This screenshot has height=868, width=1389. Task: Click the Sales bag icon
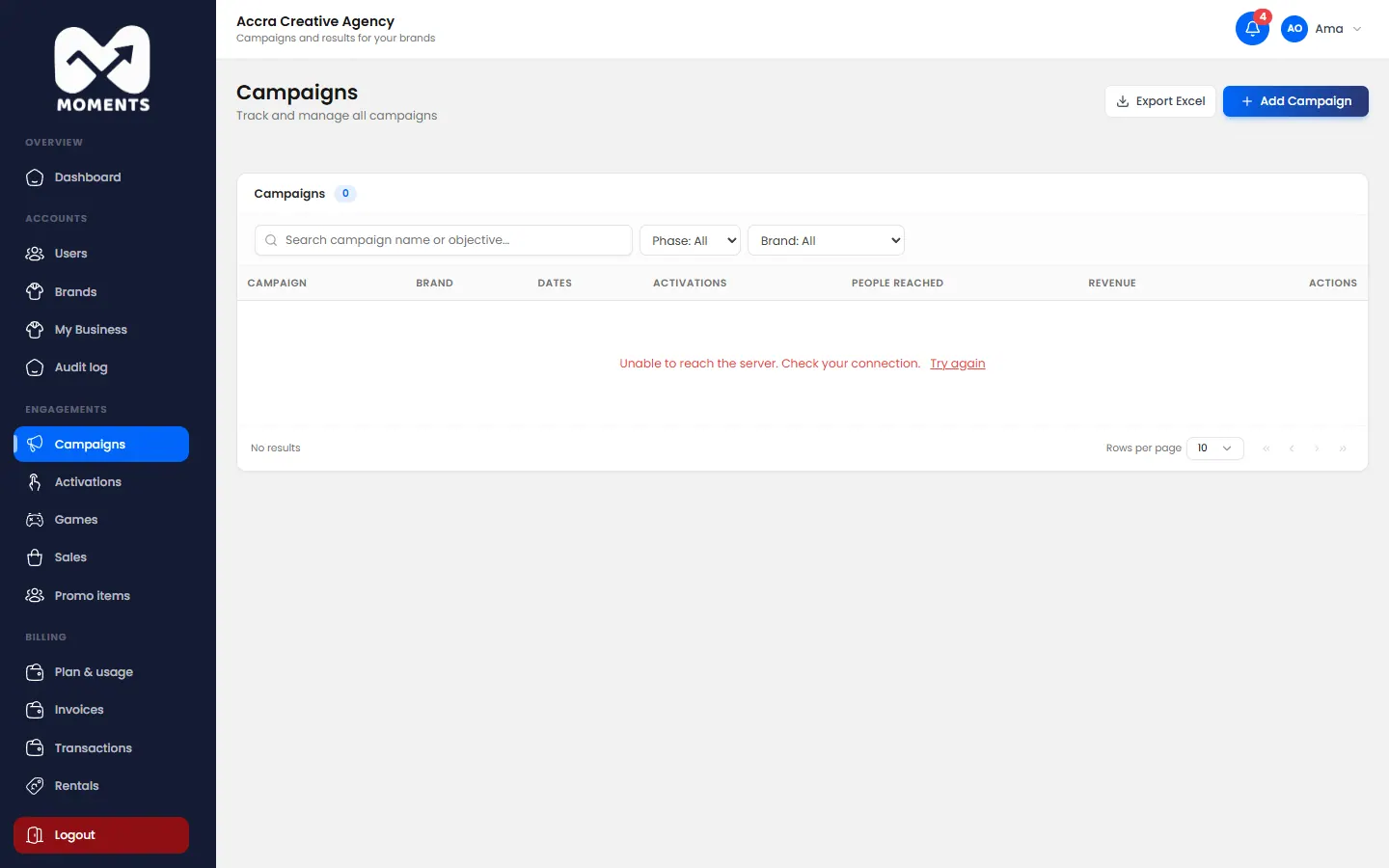[35, 557]
